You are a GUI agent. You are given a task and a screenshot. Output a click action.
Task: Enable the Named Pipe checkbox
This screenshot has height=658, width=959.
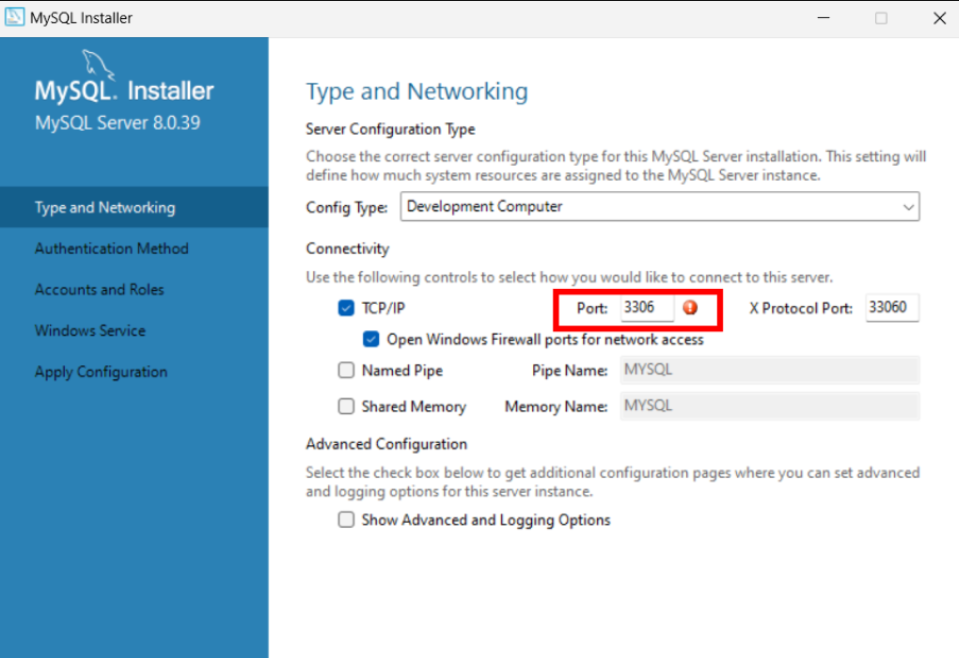[346, 370]
